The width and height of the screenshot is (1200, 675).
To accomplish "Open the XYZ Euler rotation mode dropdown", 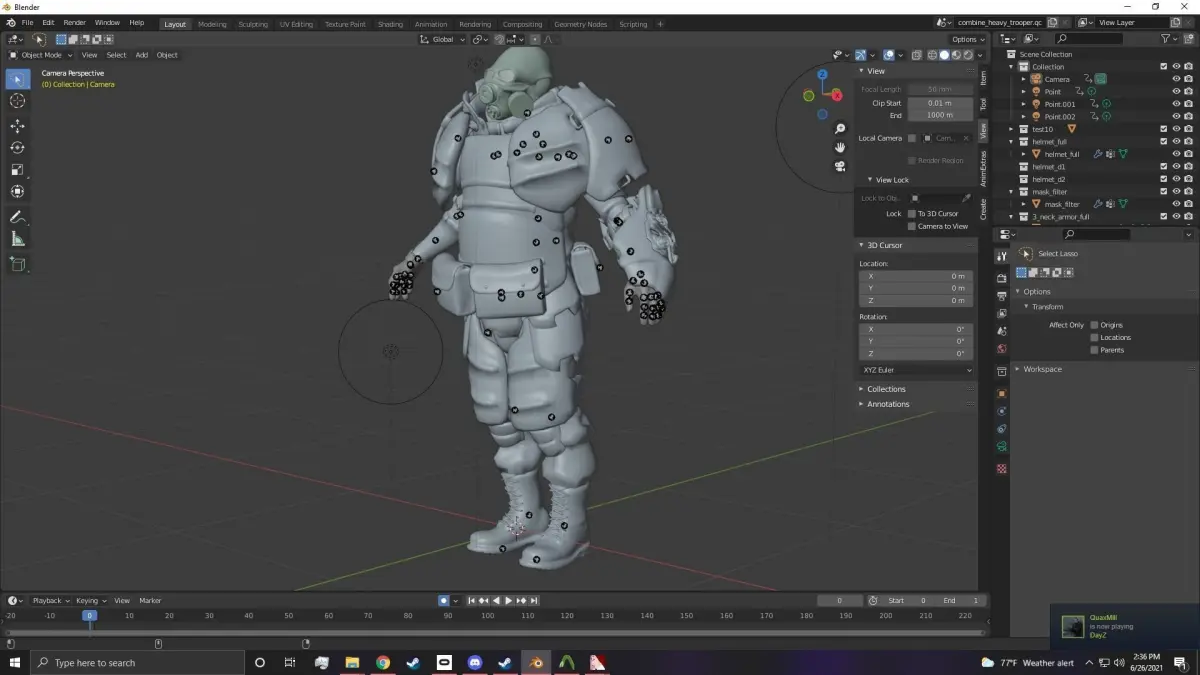I will pyautogui.click(x=916, y=370).
